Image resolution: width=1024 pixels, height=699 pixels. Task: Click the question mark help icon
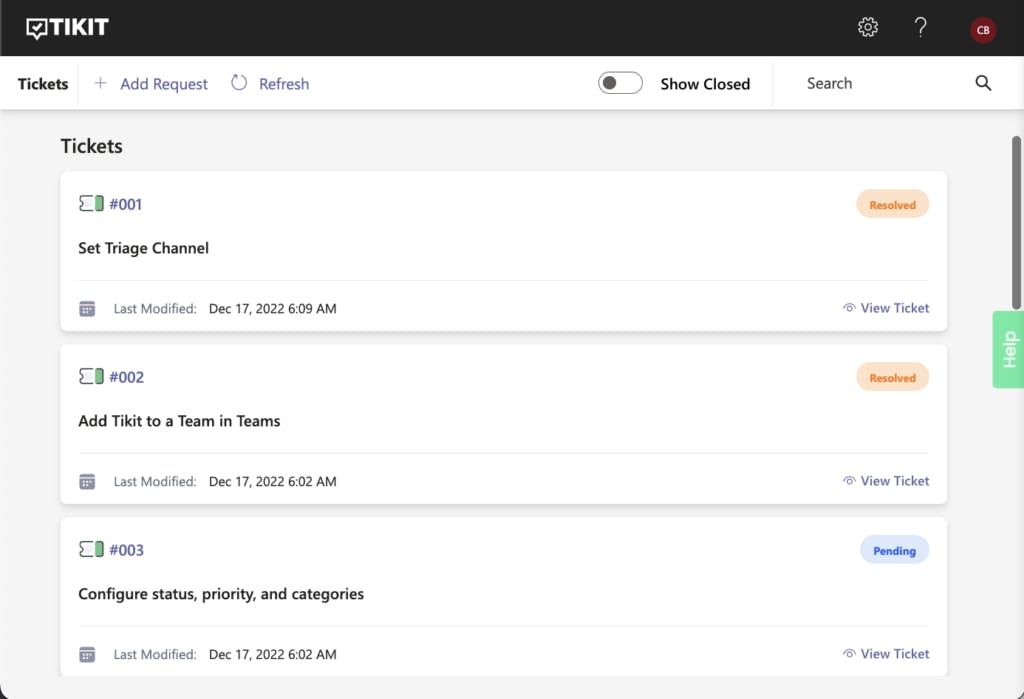tap(921, 28)
